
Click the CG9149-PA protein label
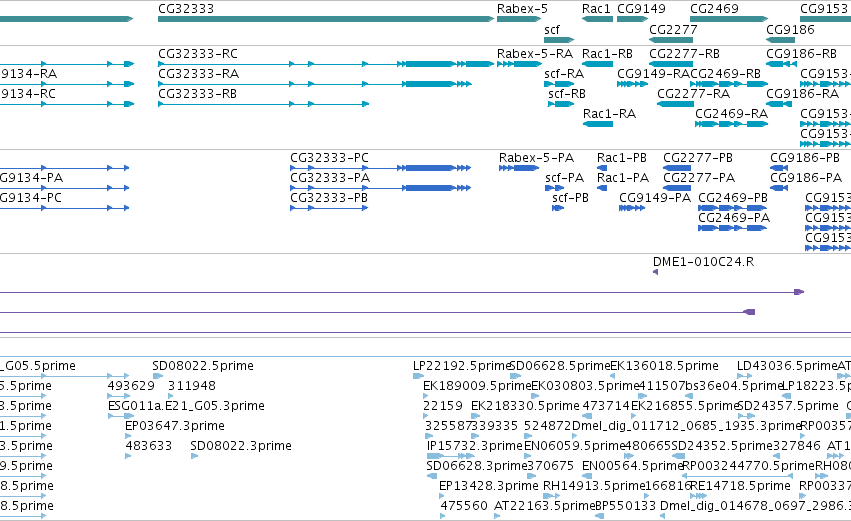(655, 199)
